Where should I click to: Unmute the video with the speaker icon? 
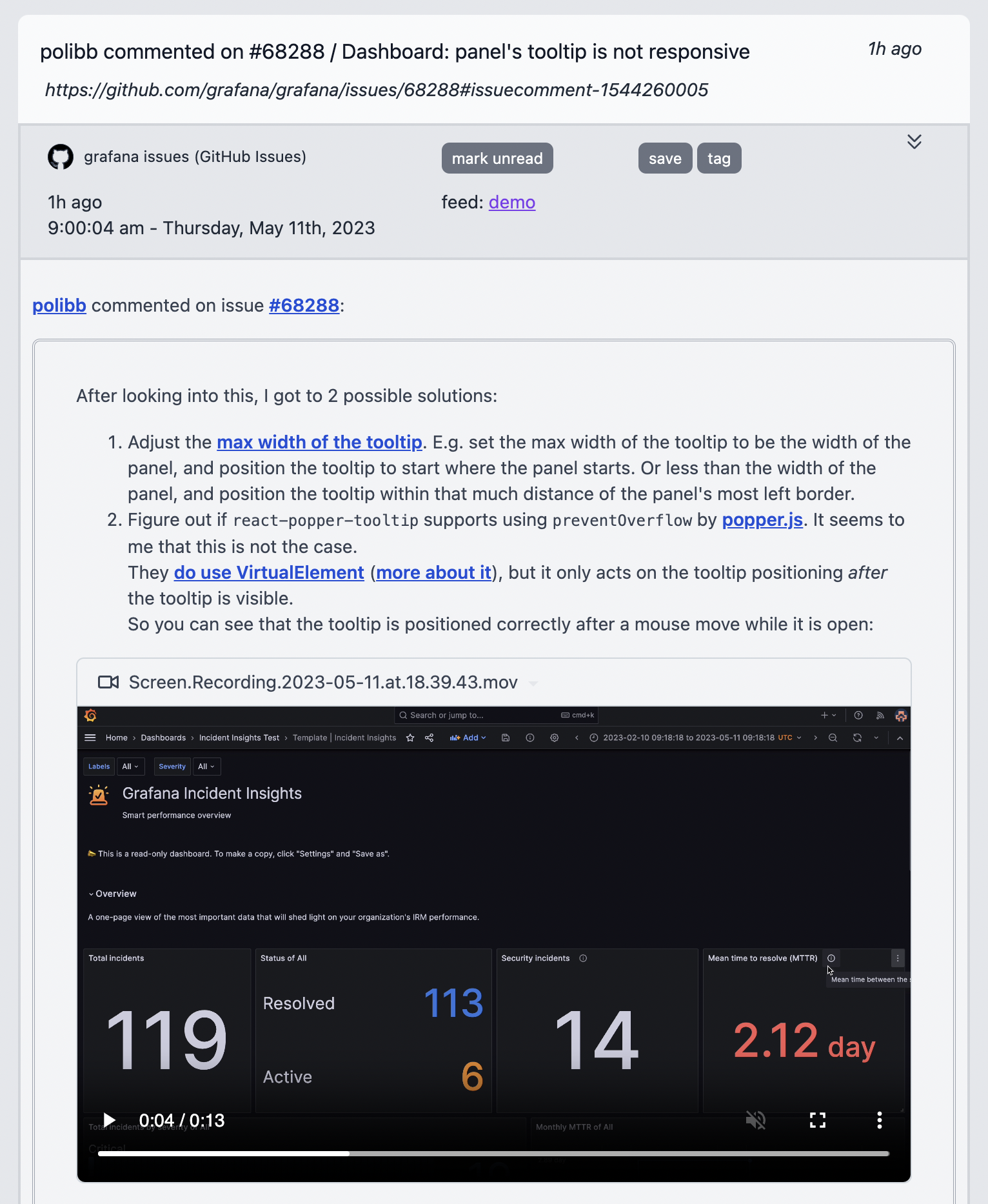[756, 1120]
